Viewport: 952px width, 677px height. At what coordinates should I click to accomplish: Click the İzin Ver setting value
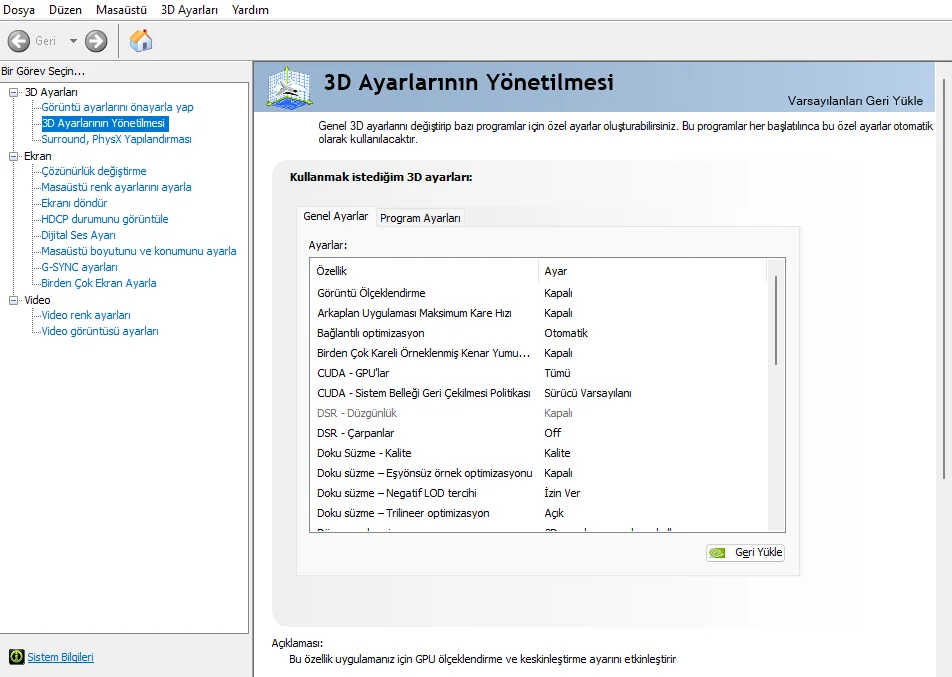[x=562, y=494]
